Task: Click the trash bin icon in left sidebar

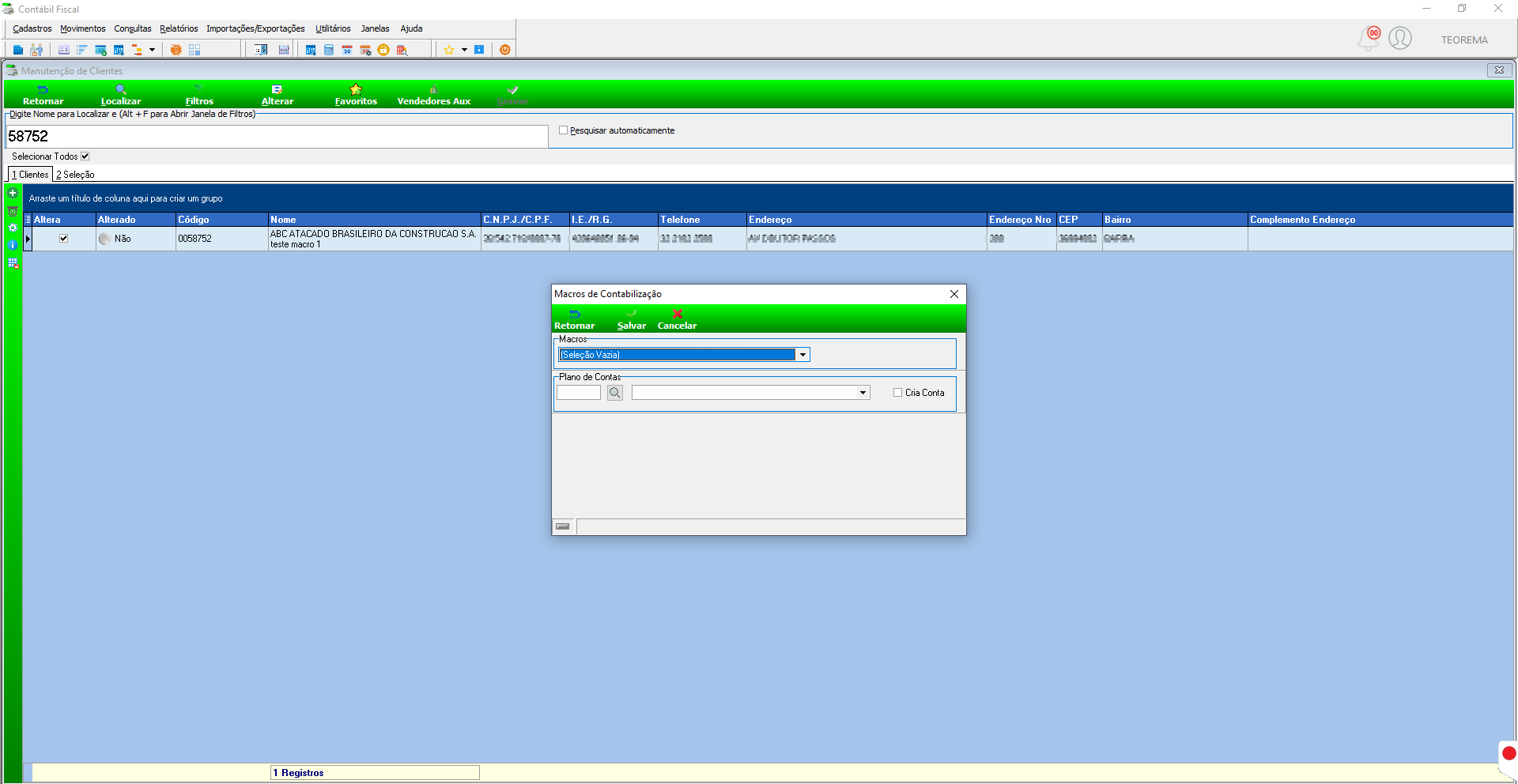Action: coord(13,211)
